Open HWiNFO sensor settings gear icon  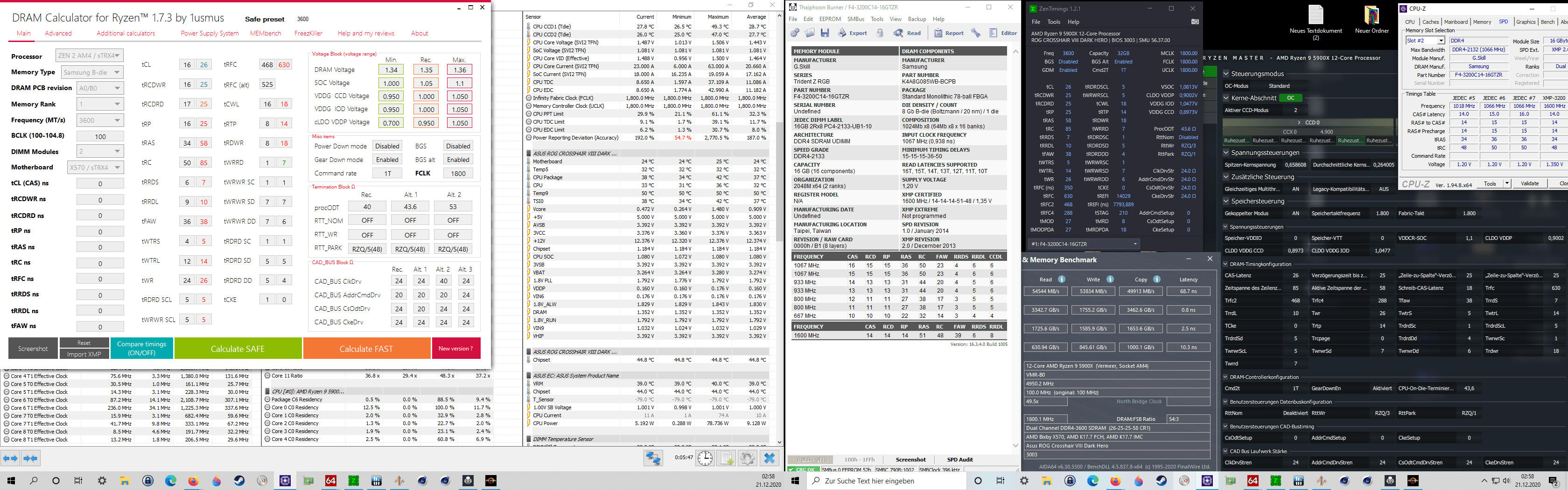[x=748, y=458]
